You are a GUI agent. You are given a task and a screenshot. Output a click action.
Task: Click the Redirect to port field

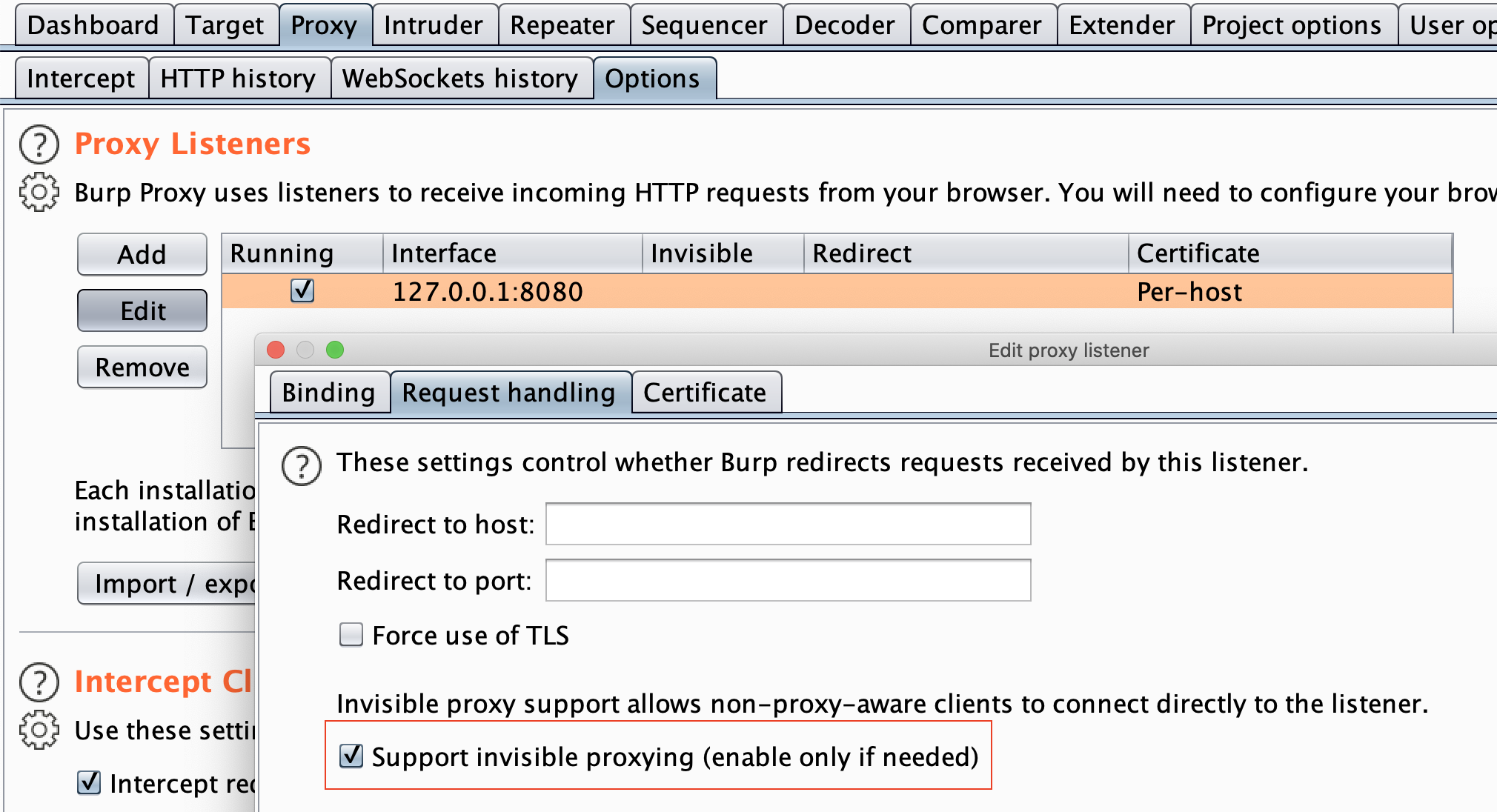(x=788, y=581)
